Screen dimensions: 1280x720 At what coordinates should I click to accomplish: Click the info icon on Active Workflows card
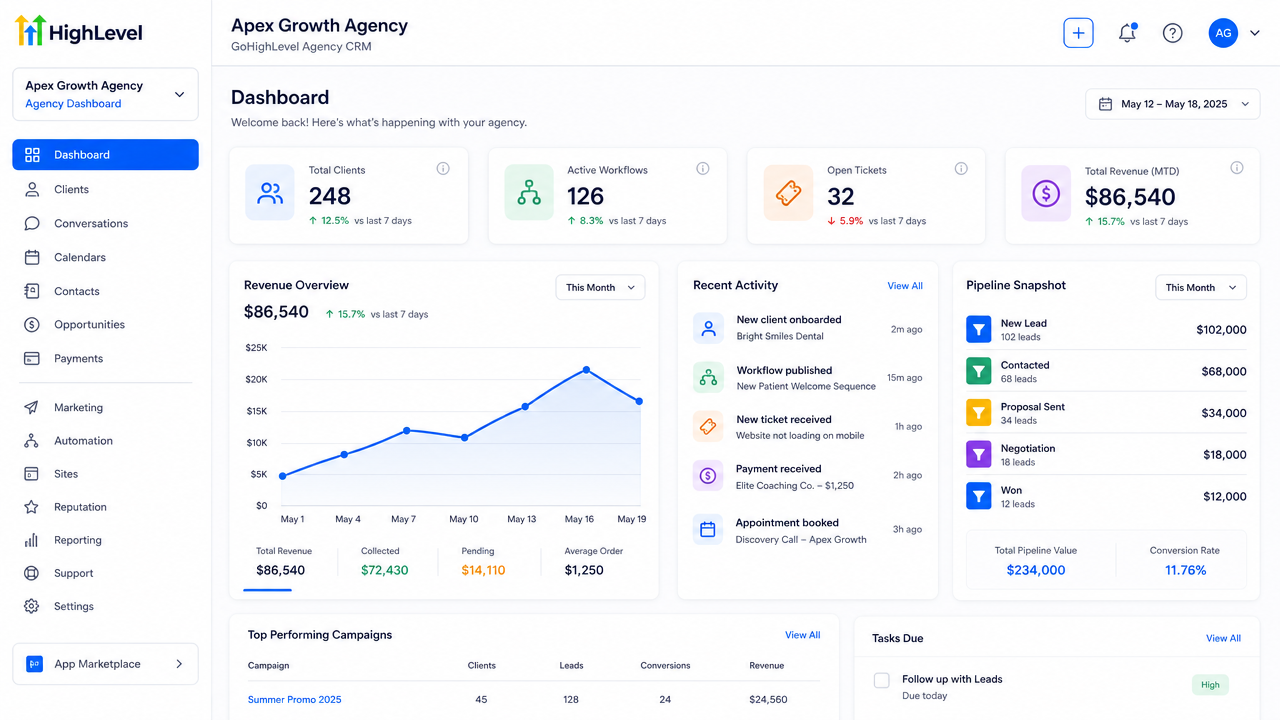[702, 168]
